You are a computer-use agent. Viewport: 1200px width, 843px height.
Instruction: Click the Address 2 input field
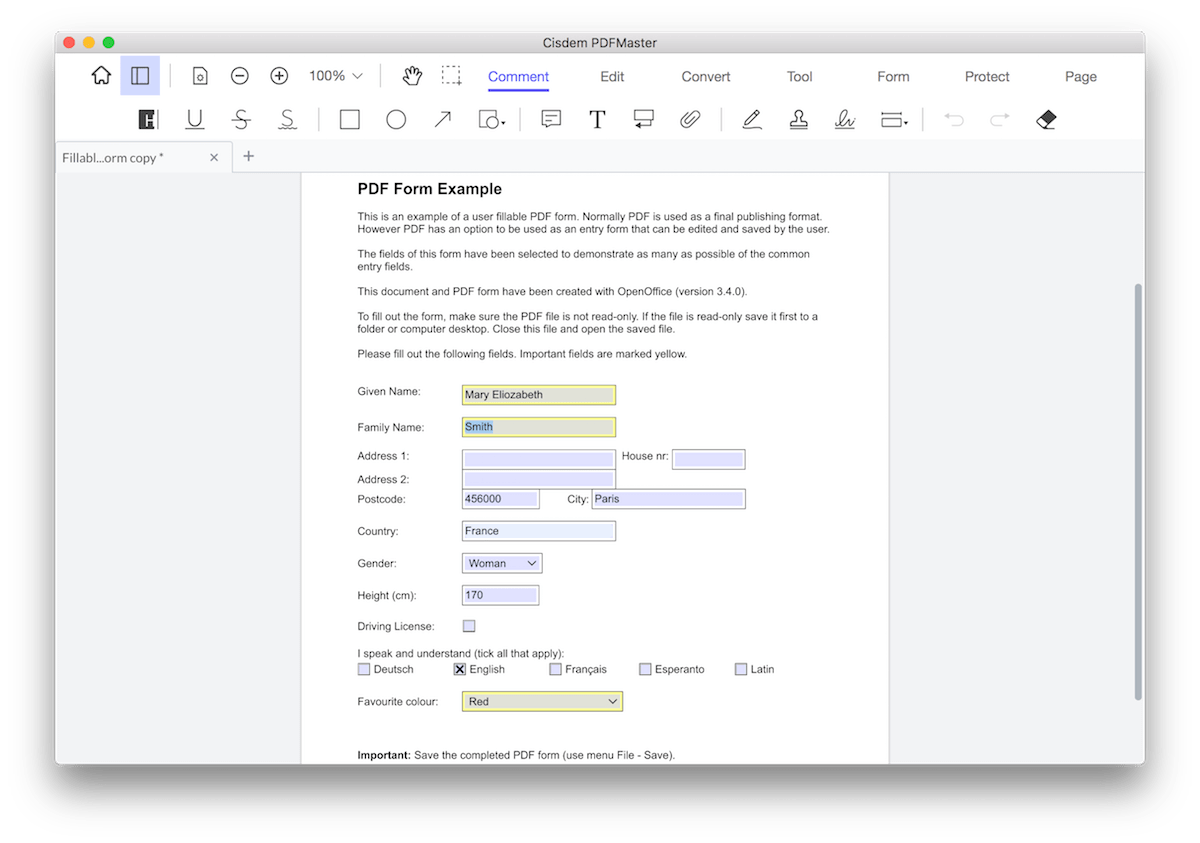click(539, 479)
